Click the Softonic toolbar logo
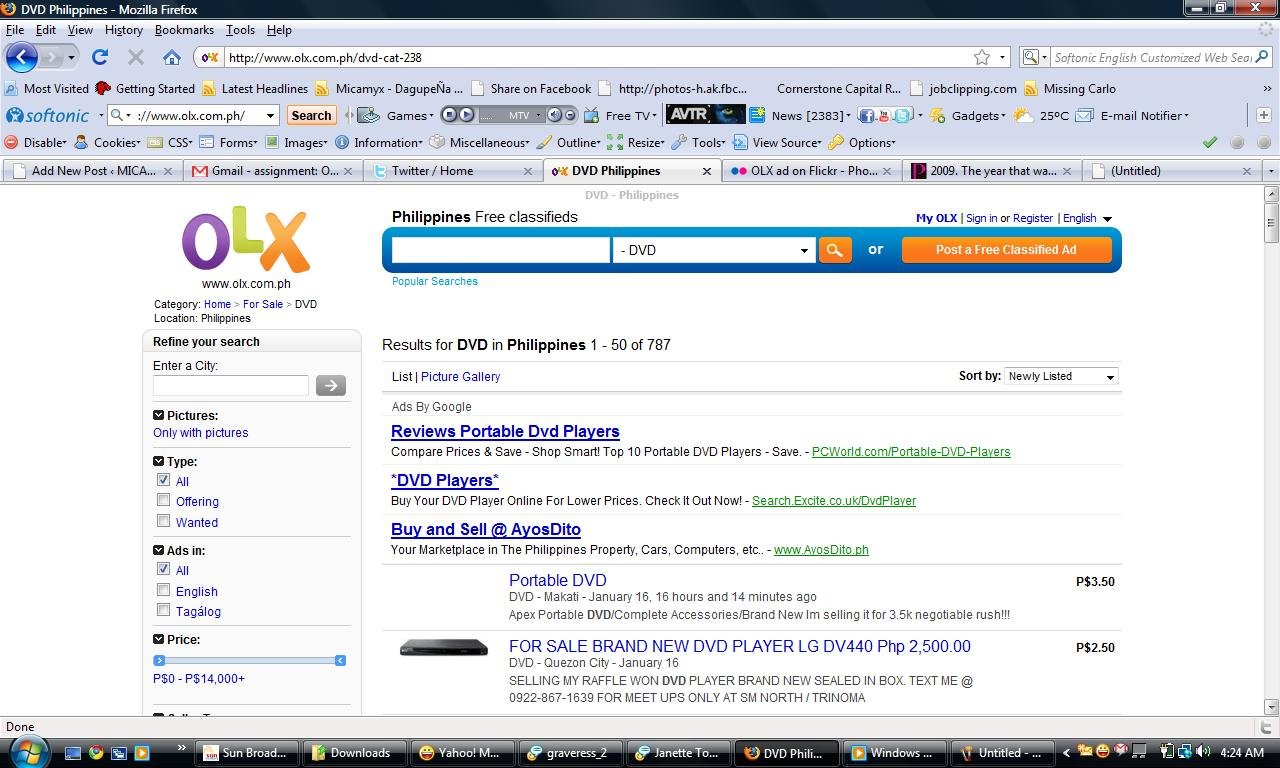This screenshot has width=1280, height=768. 48,115
